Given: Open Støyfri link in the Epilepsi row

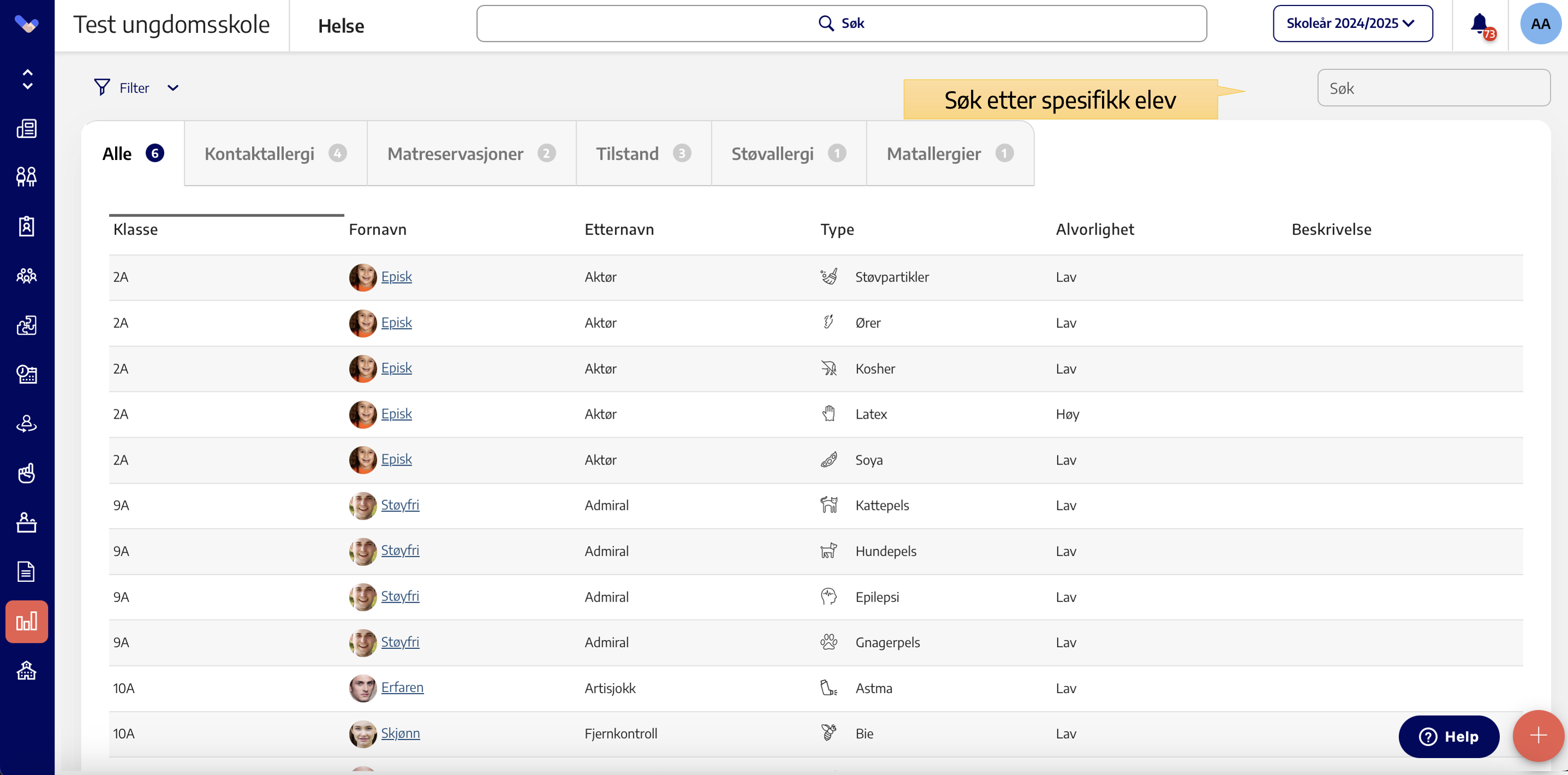Looking at the screenshot, I should tap(400, 596).
